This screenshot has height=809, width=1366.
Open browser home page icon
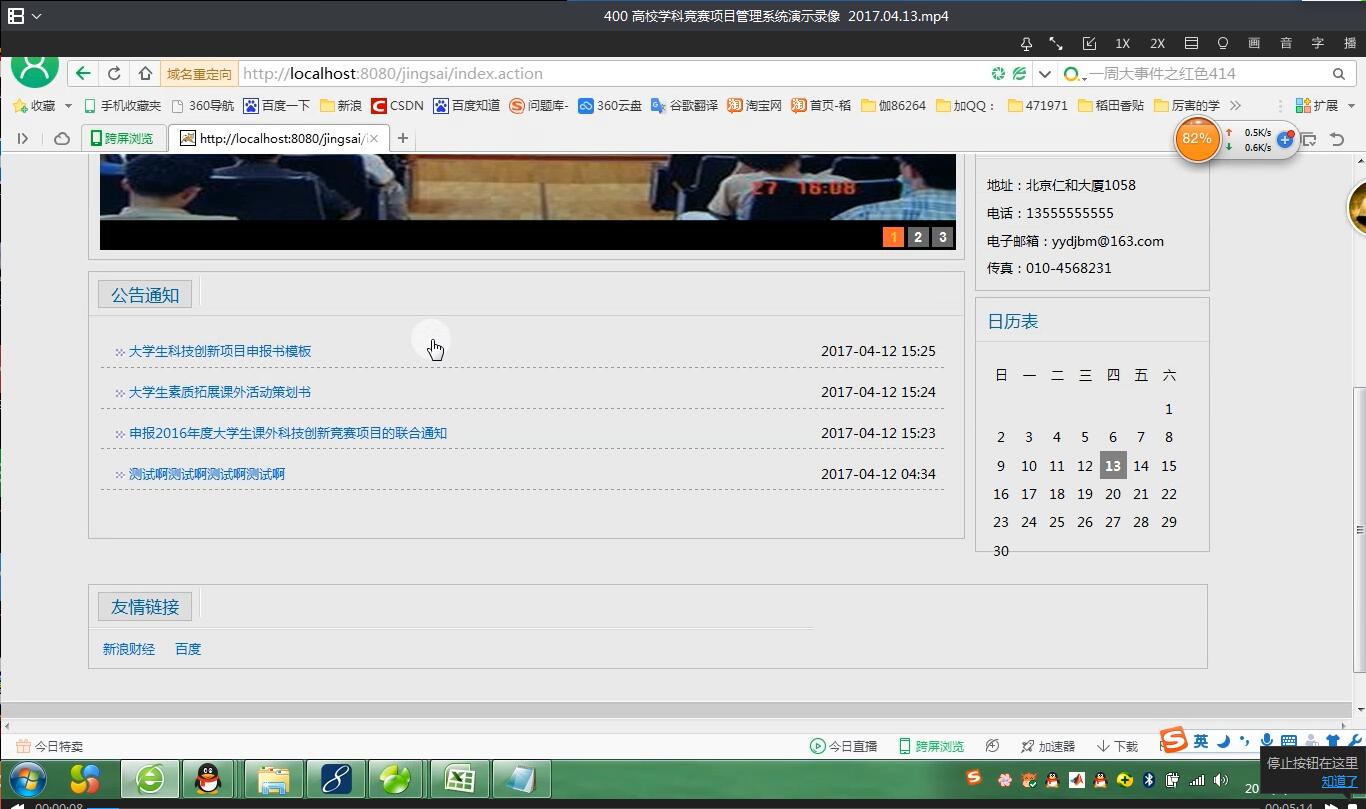click(x=145, y=73)
